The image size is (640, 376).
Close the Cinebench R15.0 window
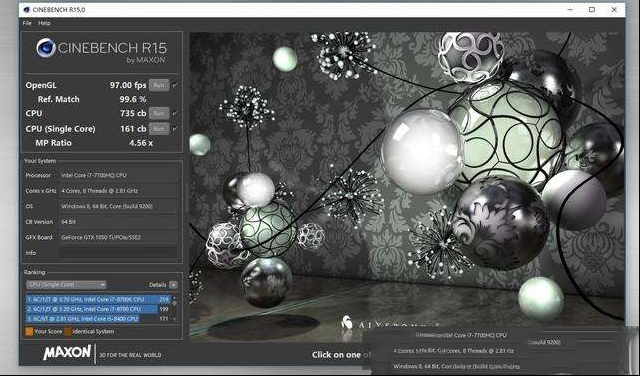click(x=614, y=9)
